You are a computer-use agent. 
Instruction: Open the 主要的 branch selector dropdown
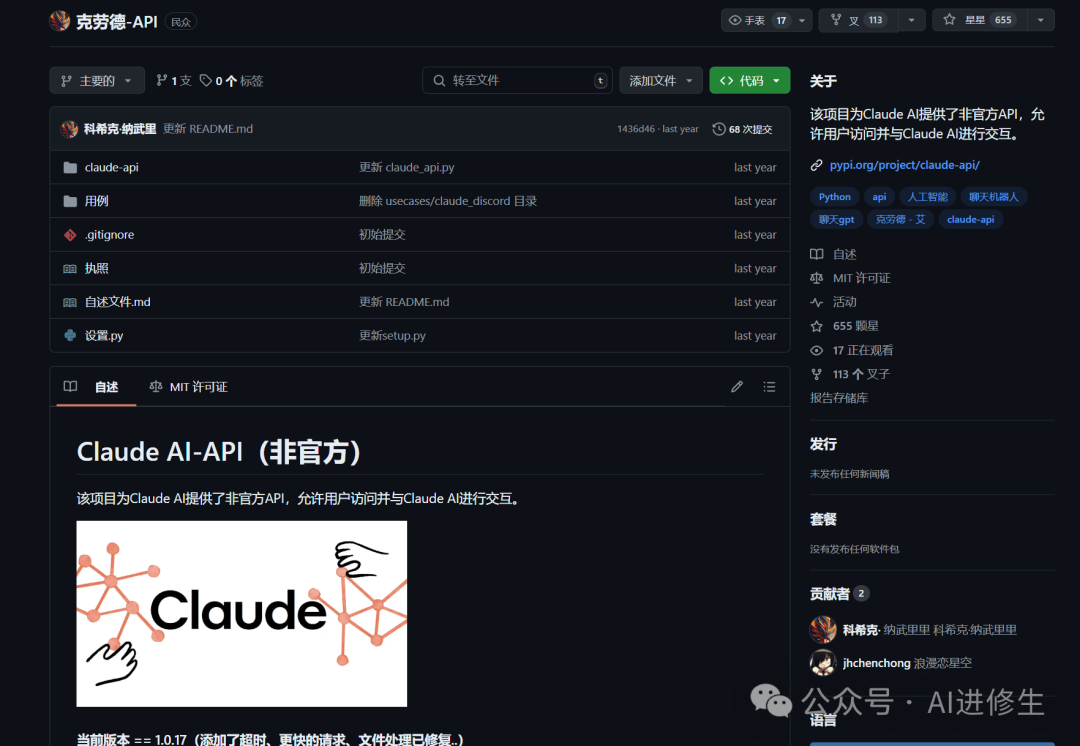tap(97, 81)
